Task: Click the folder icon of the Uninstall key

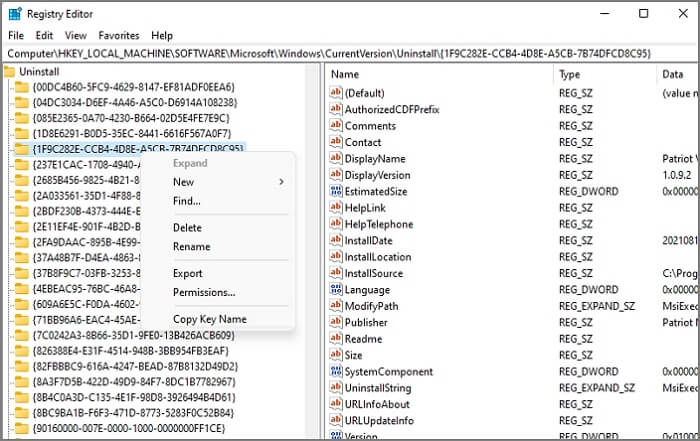Action: click(x=10, y=72)
